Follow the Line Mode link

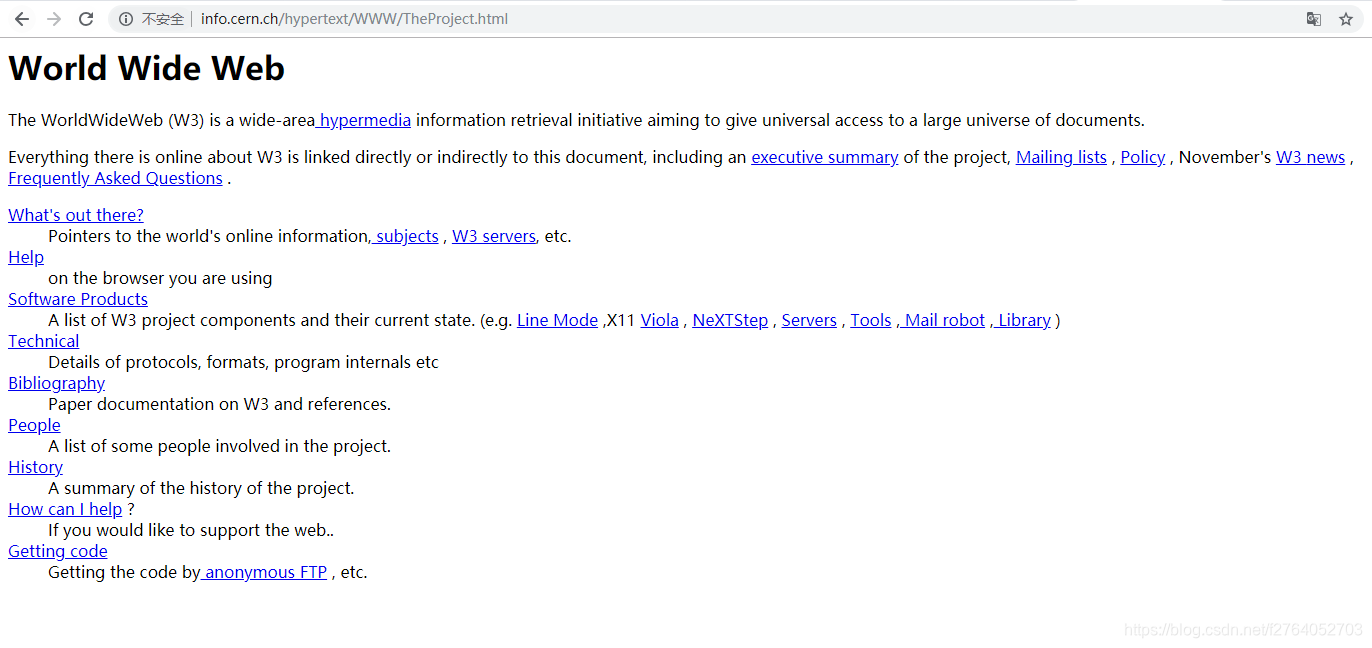click(557, 320)
